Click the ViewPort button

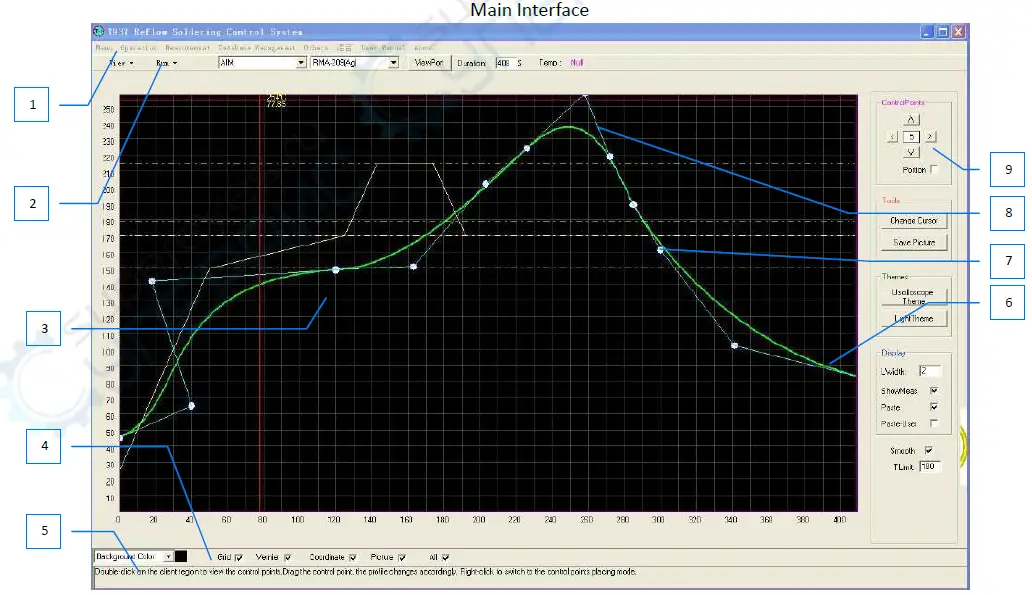(x=428, y=63)
